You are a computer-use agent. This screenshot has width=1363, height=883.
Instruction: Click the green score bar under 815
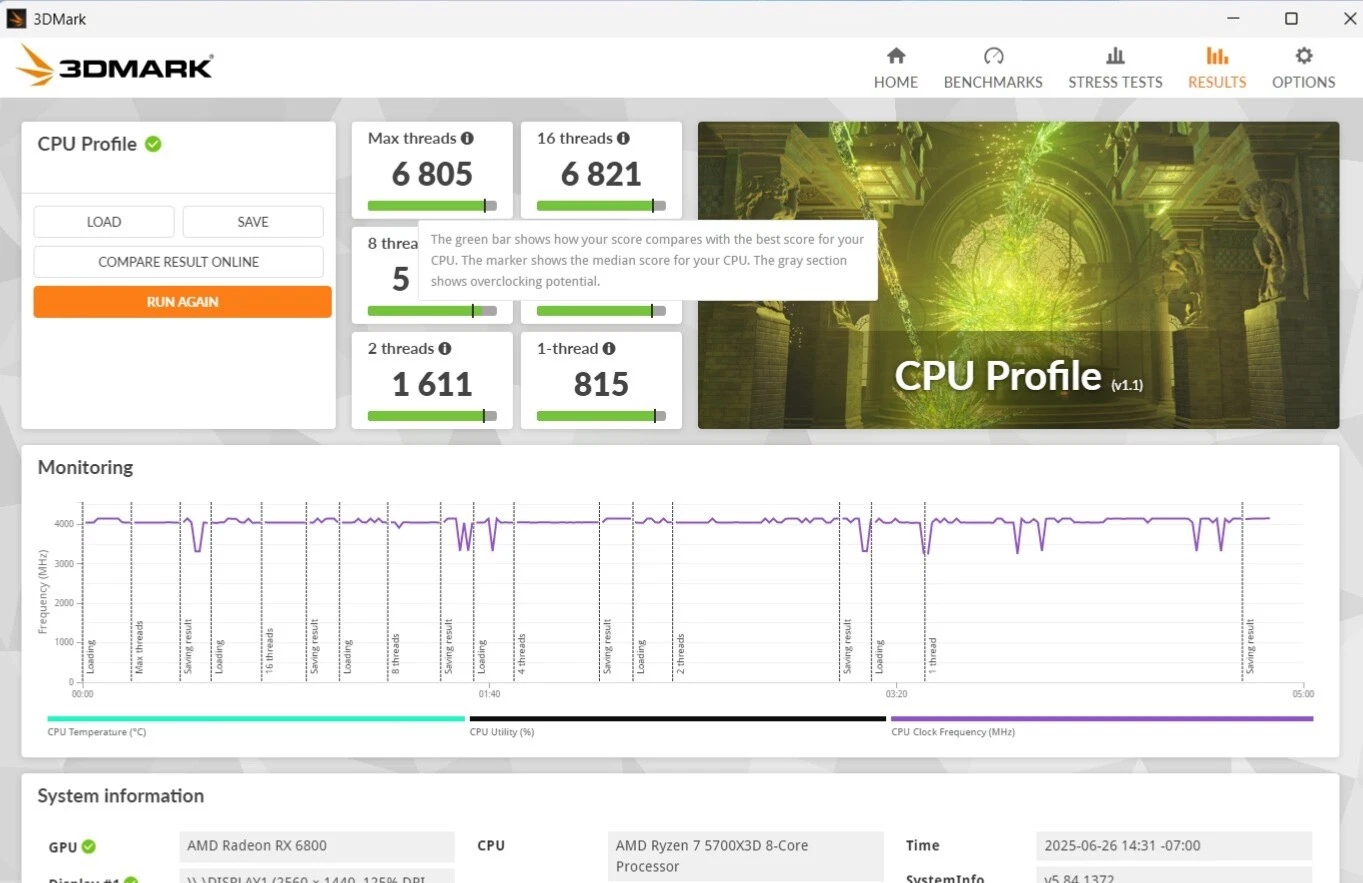tap(601, 416)
